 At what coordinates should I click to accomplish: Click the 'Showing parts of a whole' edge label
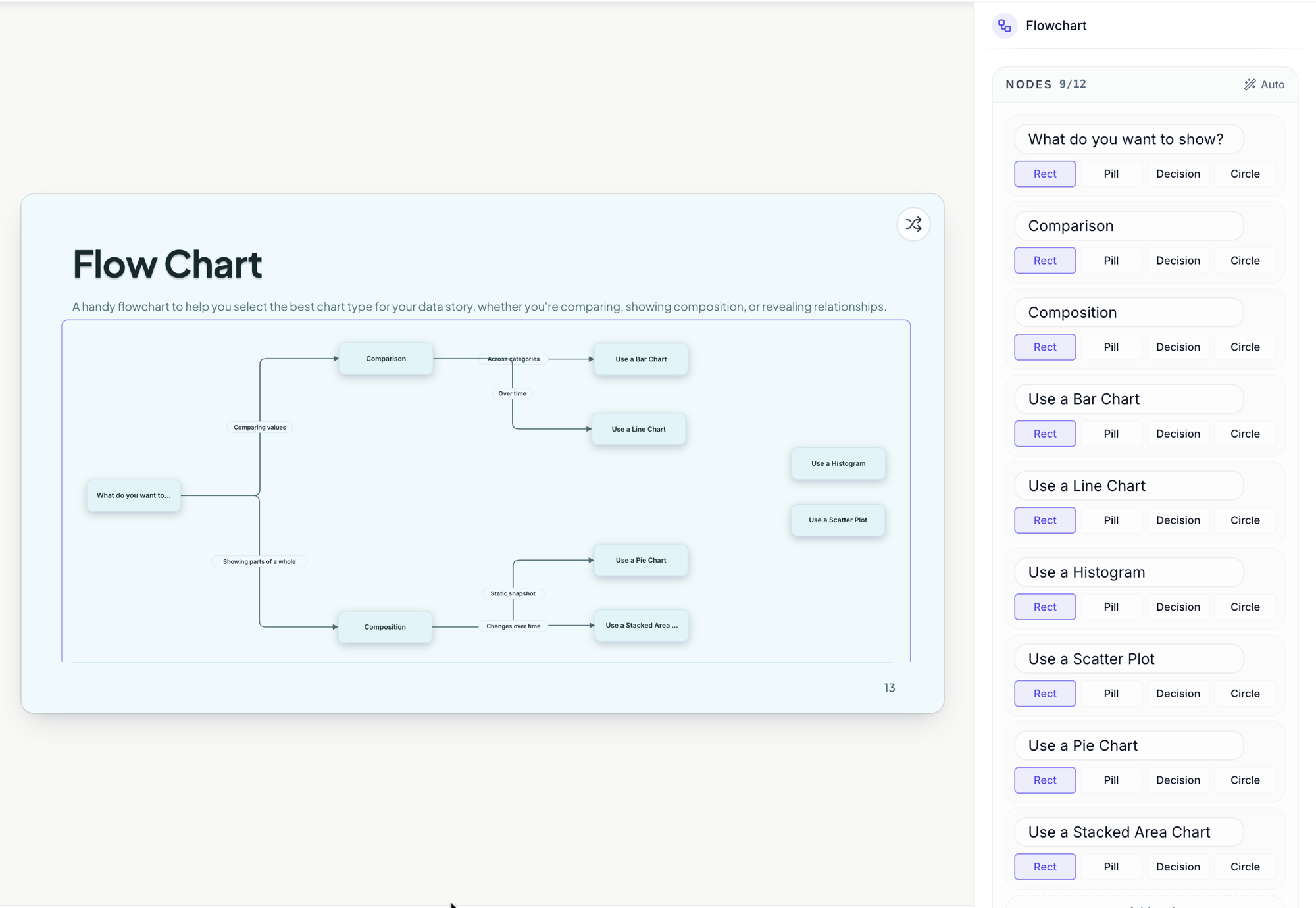click(x=259, y=561)
